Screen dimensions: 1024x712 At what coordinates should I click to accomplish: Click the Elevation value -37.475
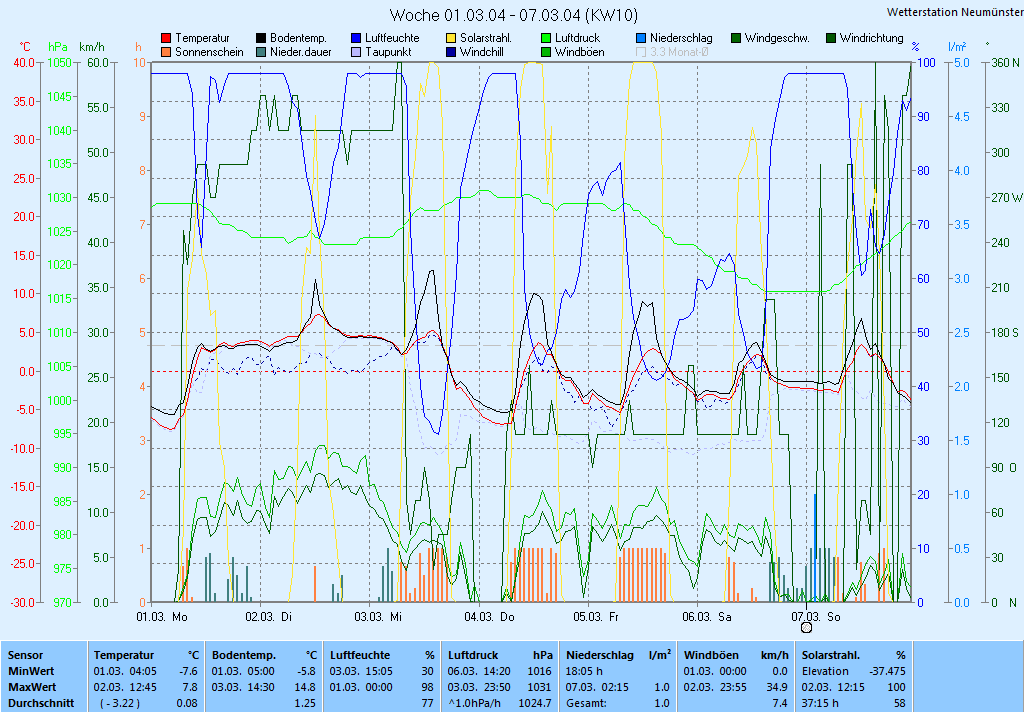coord(888,671)
